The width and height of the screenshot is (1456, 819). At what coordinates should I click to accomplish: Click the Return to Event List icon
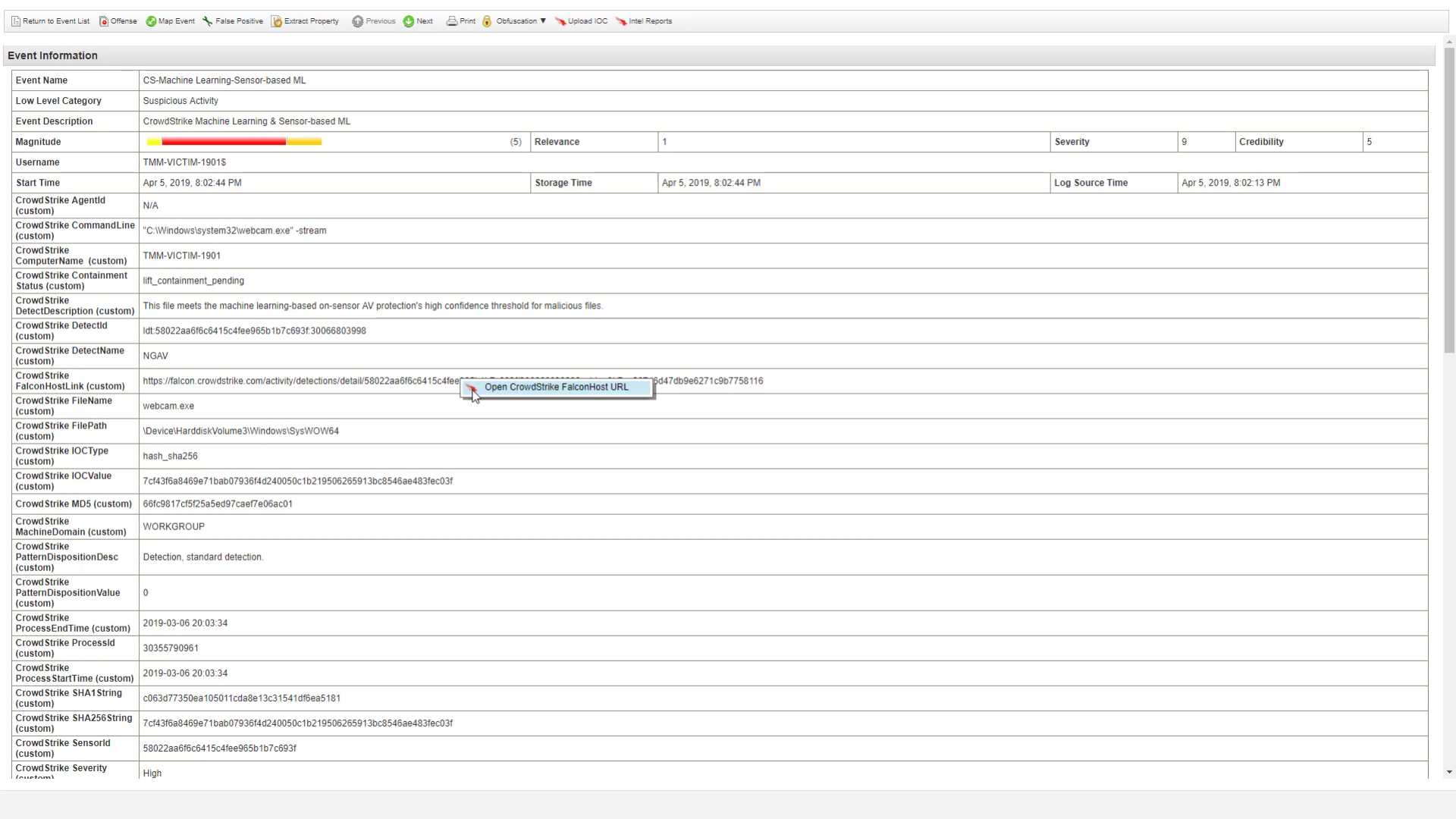click(16, 21)
